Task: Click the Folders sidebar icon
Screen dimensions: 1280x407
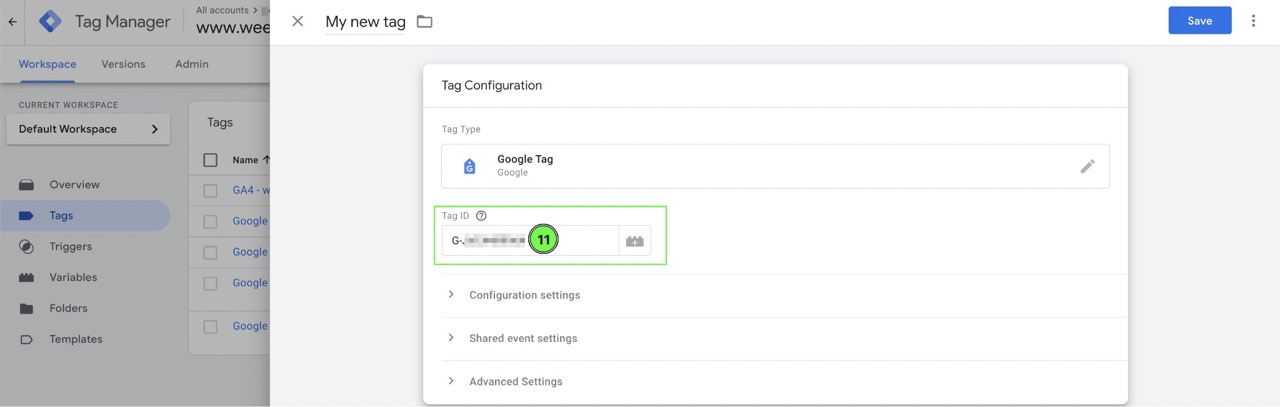Action: pos(27,309)
